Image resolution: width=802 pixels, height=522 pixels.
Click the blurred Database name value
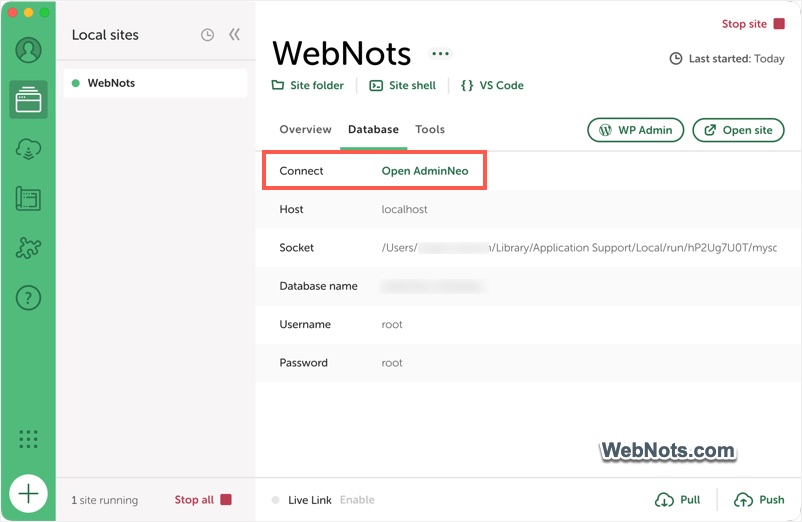[x=433, y=286]
